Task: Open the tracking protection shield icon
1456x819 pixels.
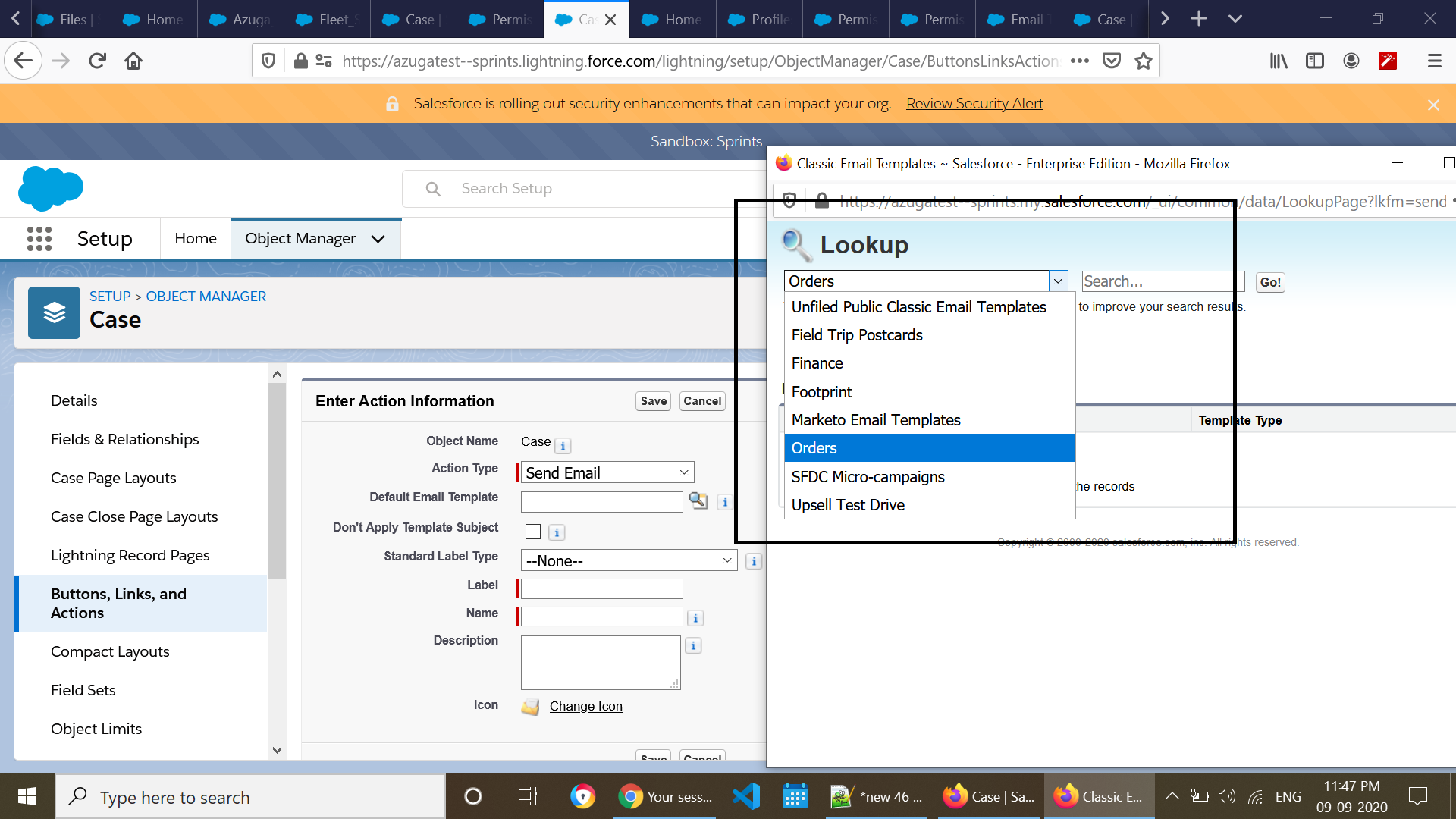Action: [x=268, y=61]
